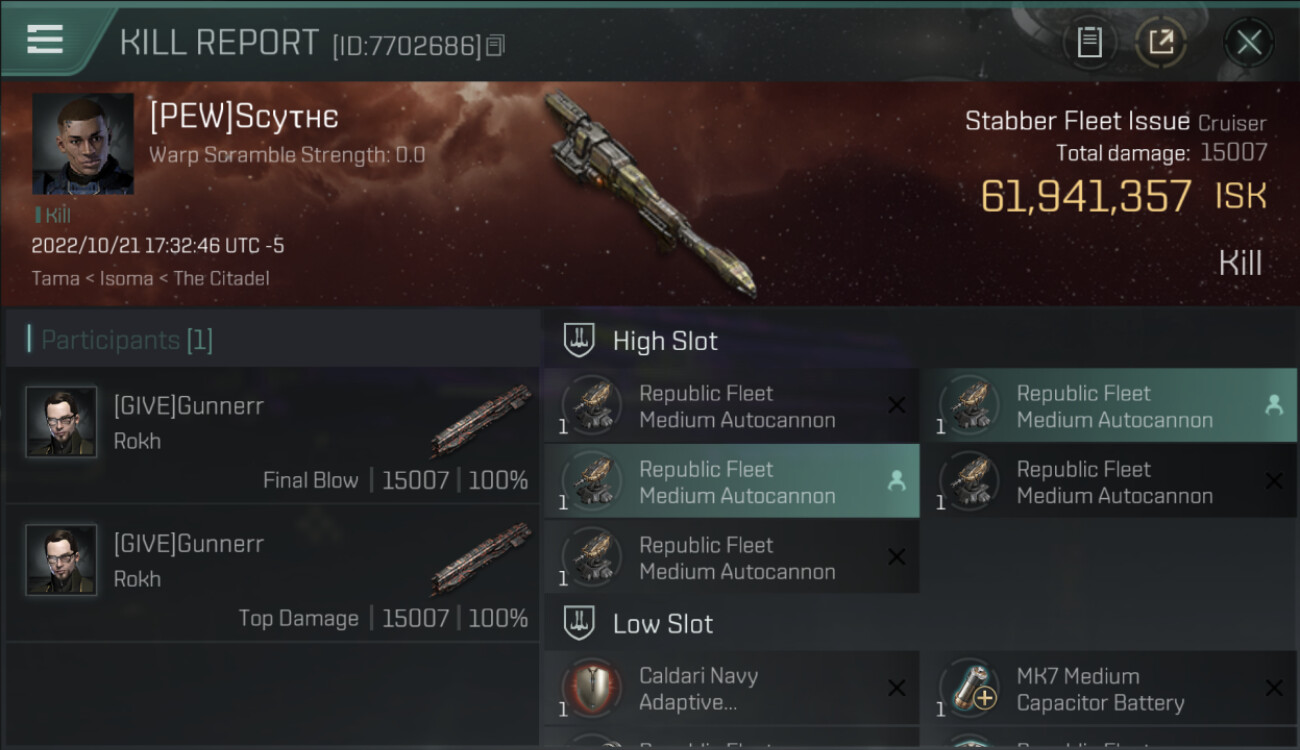
Task: Select Caldari Navy Adaptive module
Action: 731,689
